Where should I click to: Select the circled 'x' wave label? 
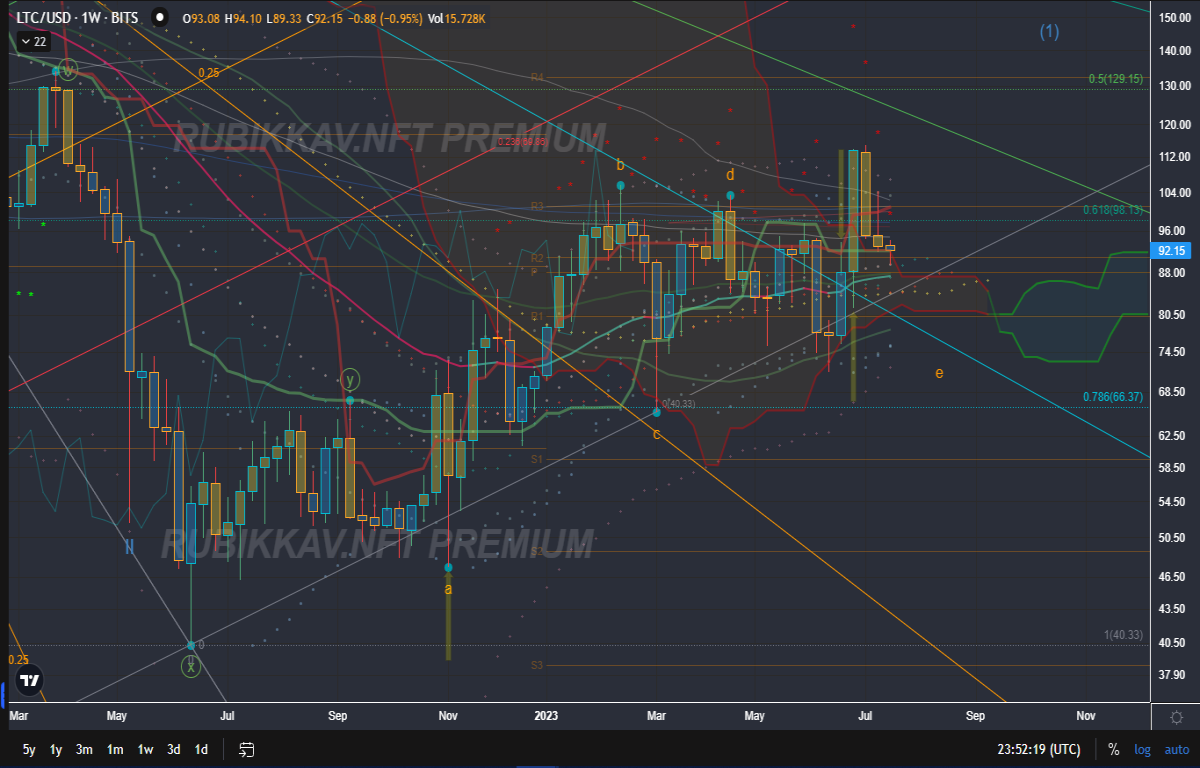click(x=190, y=667)
